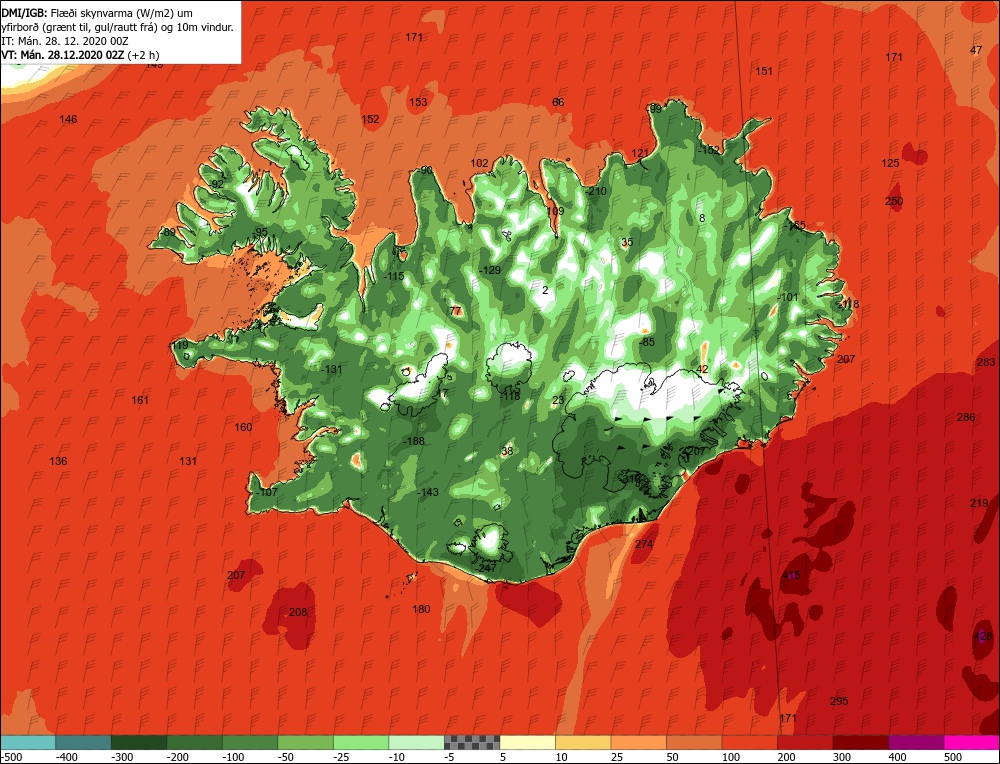This screenshot has width=1000, height=764.
Task: Click the map value '-107'
Action: (267, 492)
